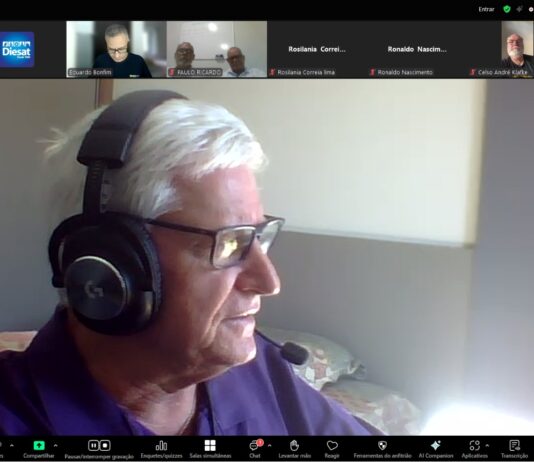The width and height of the screenshot is (534, 462).
Task: Pause the recording with the pause icon
Action: pyautogui.click(x=93, y=445)
